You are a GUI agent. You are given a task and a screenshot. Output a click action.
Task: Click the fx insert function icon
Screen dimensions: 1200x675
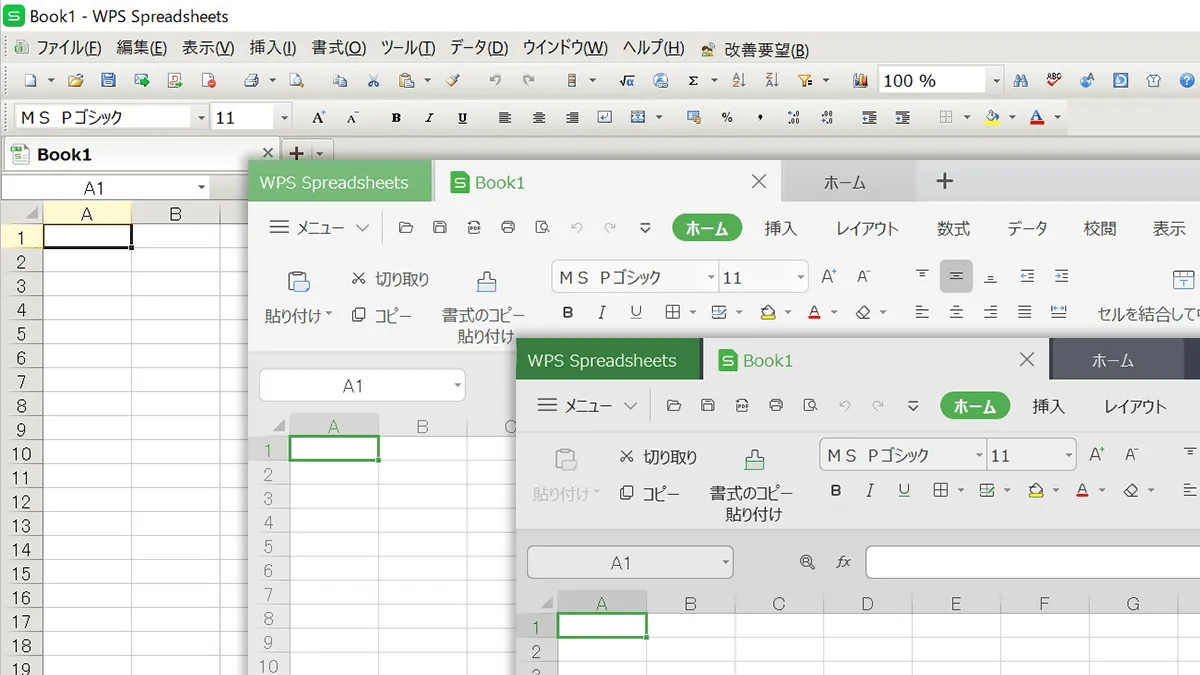point(843,562)
